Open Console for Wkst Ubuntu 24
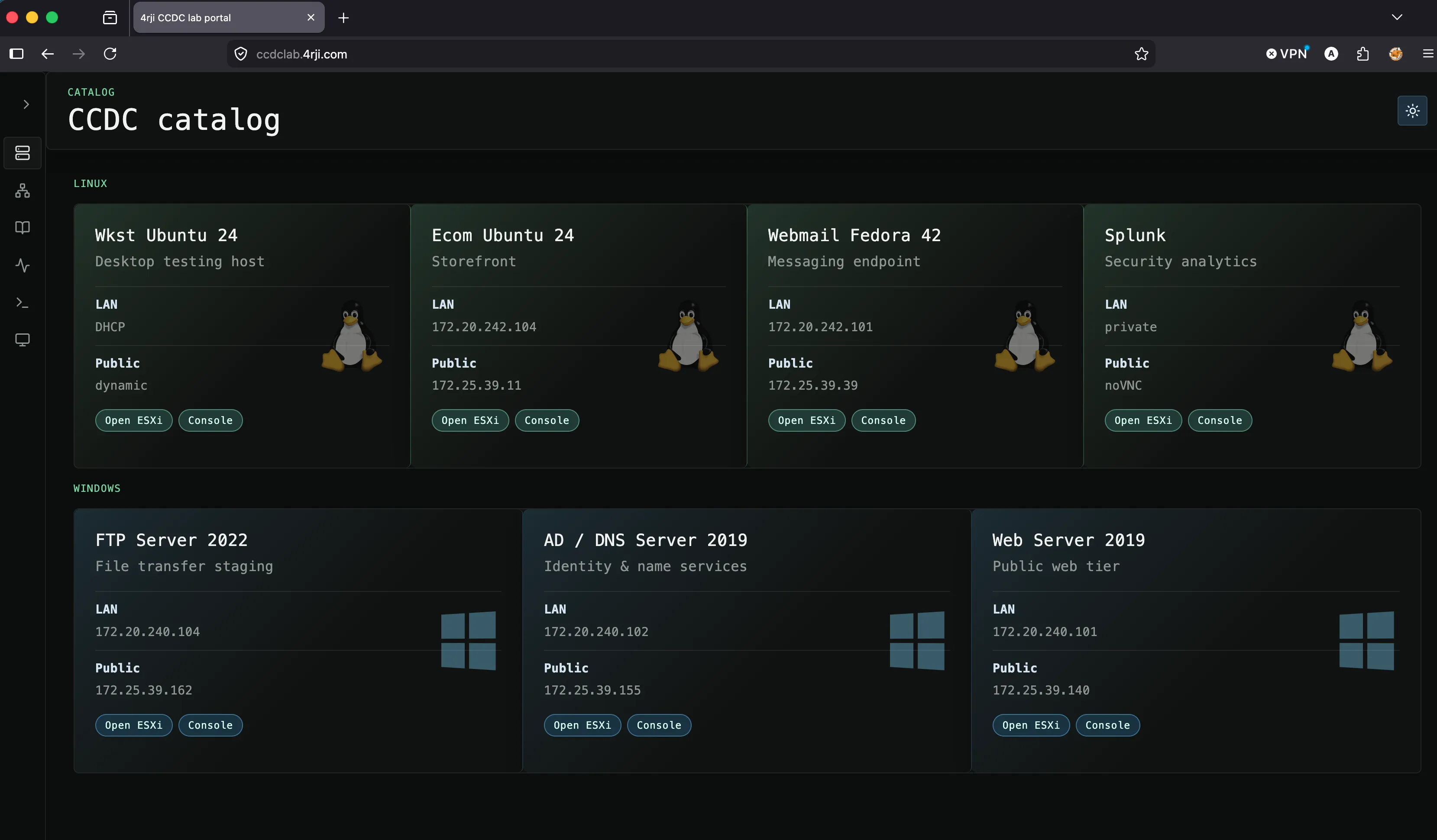 tap(210, 420)
